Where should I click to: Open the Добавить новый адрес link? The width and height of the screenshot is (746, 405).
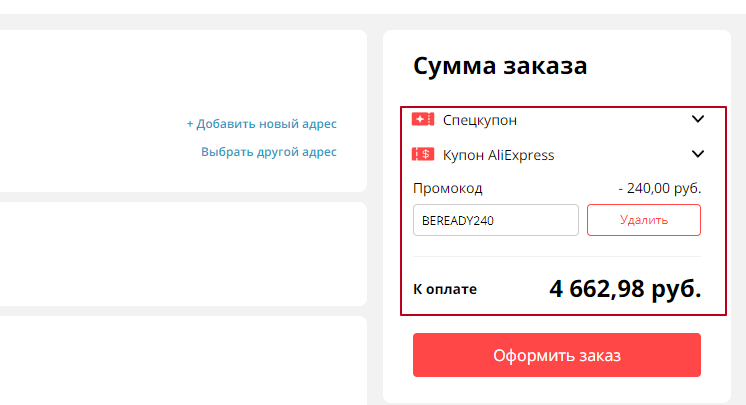(266, 124)
